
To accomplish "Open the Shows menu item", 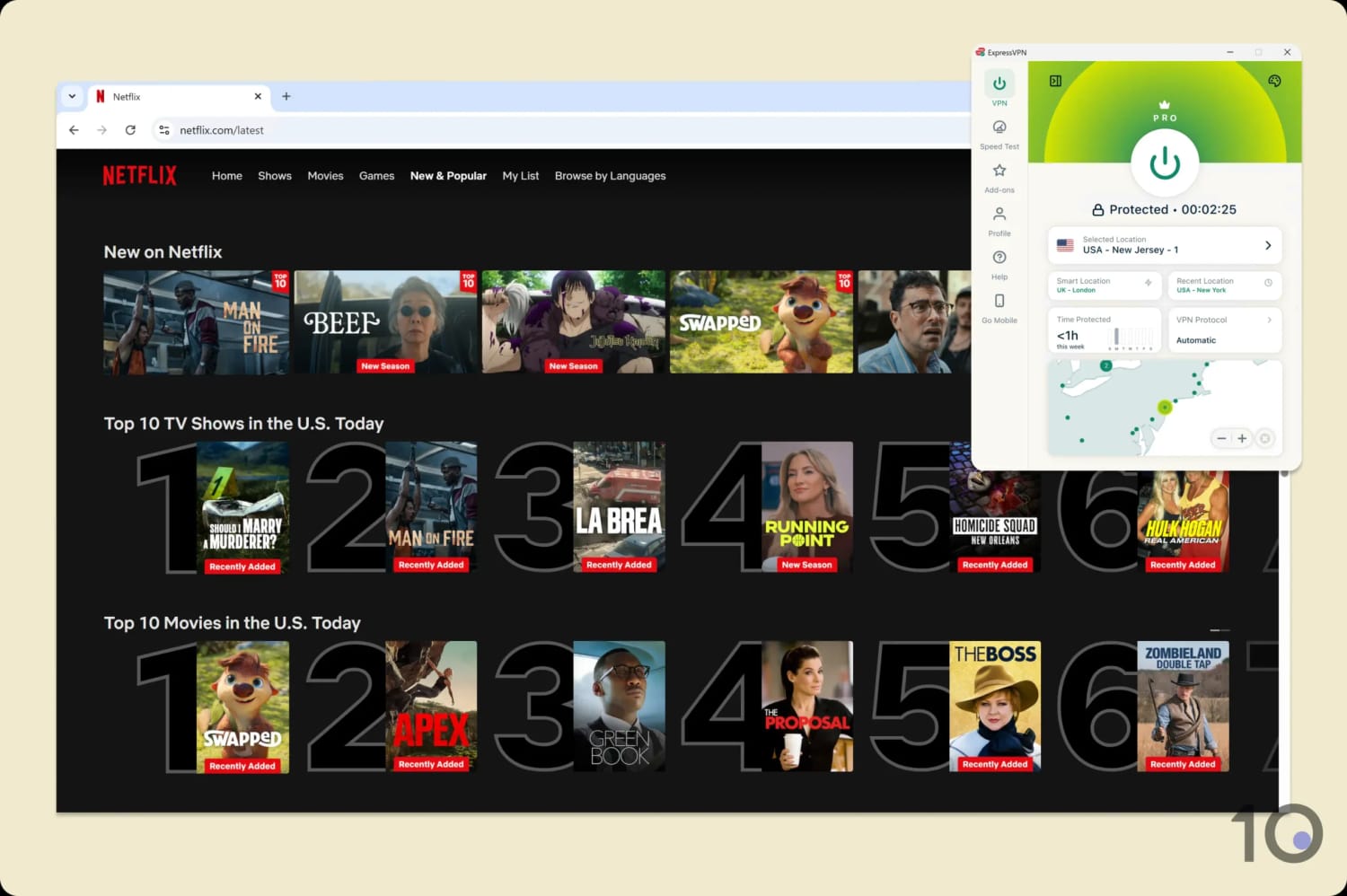I will click(x=275, y=176).
